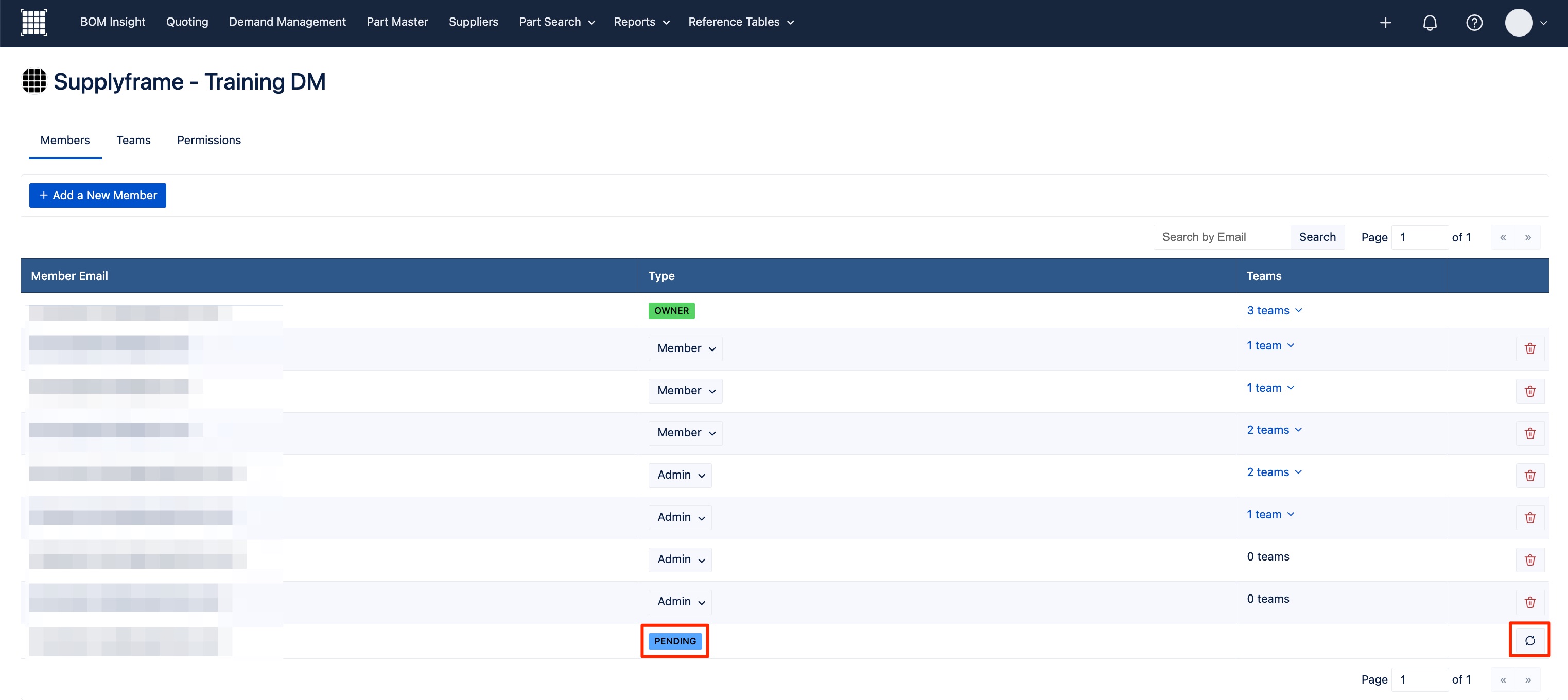Expand 1 team list for the Admin row
1568x700 pixels.
tap(1270, 514)
